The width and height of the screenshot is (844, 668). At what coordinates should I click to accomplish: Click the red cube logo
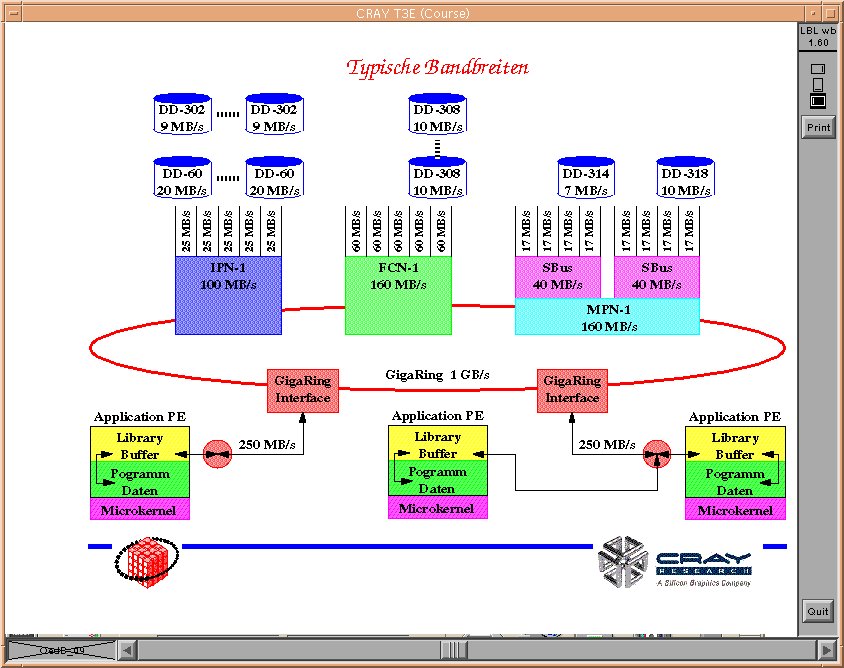click(146, 561)
